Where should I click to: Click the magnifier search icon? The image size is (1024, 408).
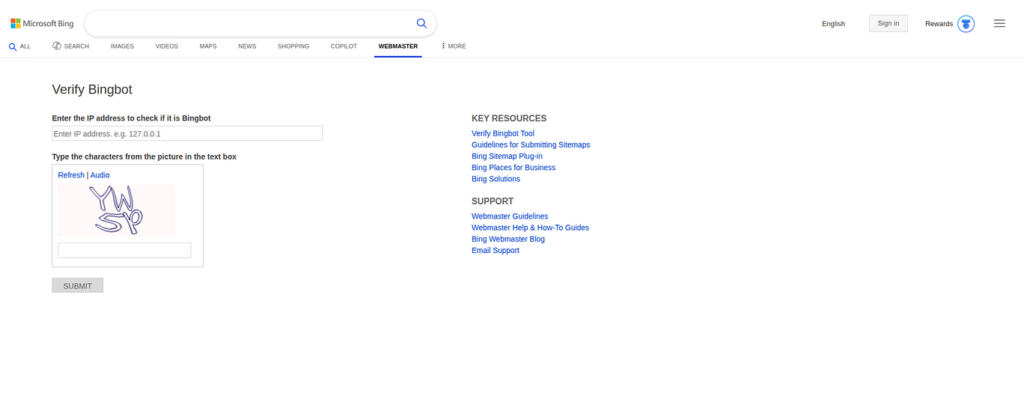pos(421,23)
